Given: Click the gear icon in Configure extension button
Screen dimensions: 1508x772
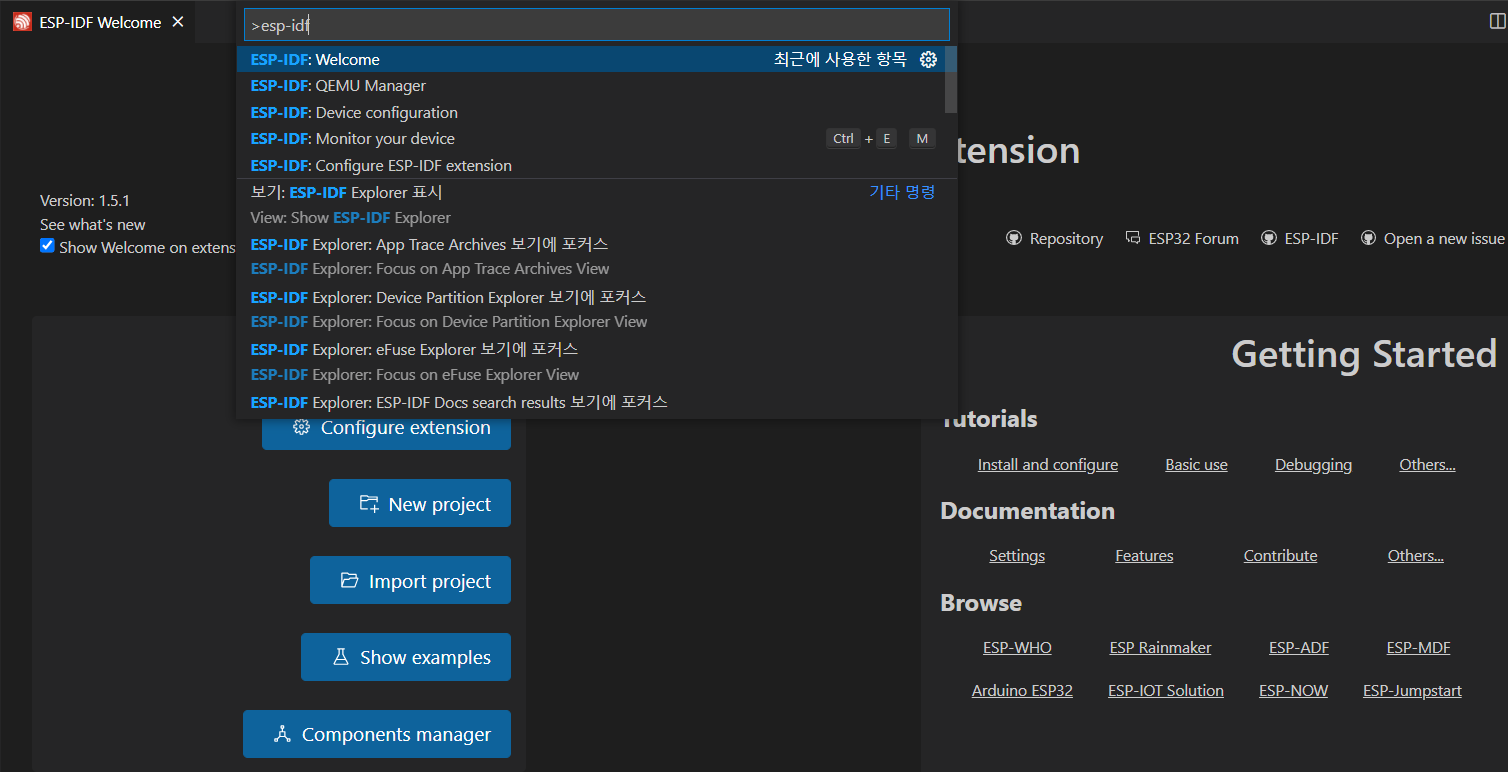Looking at the screenshot, I should click(x=301, y=428).
